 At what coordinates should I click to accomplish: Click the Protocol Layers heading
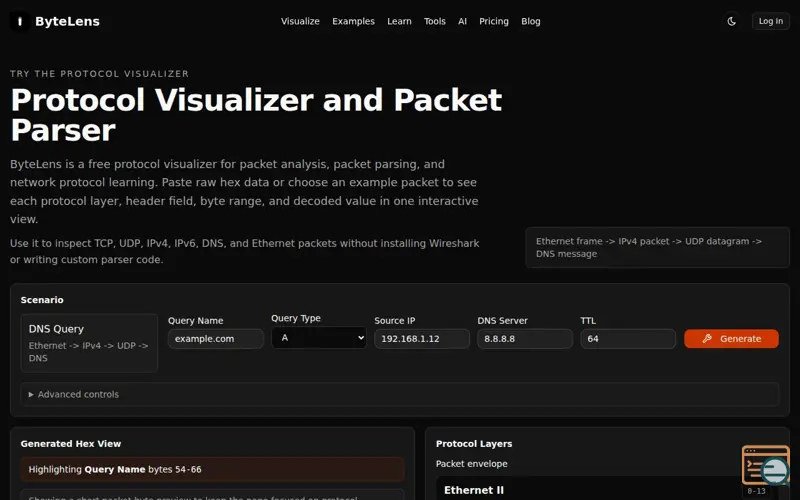click(474, 444)
